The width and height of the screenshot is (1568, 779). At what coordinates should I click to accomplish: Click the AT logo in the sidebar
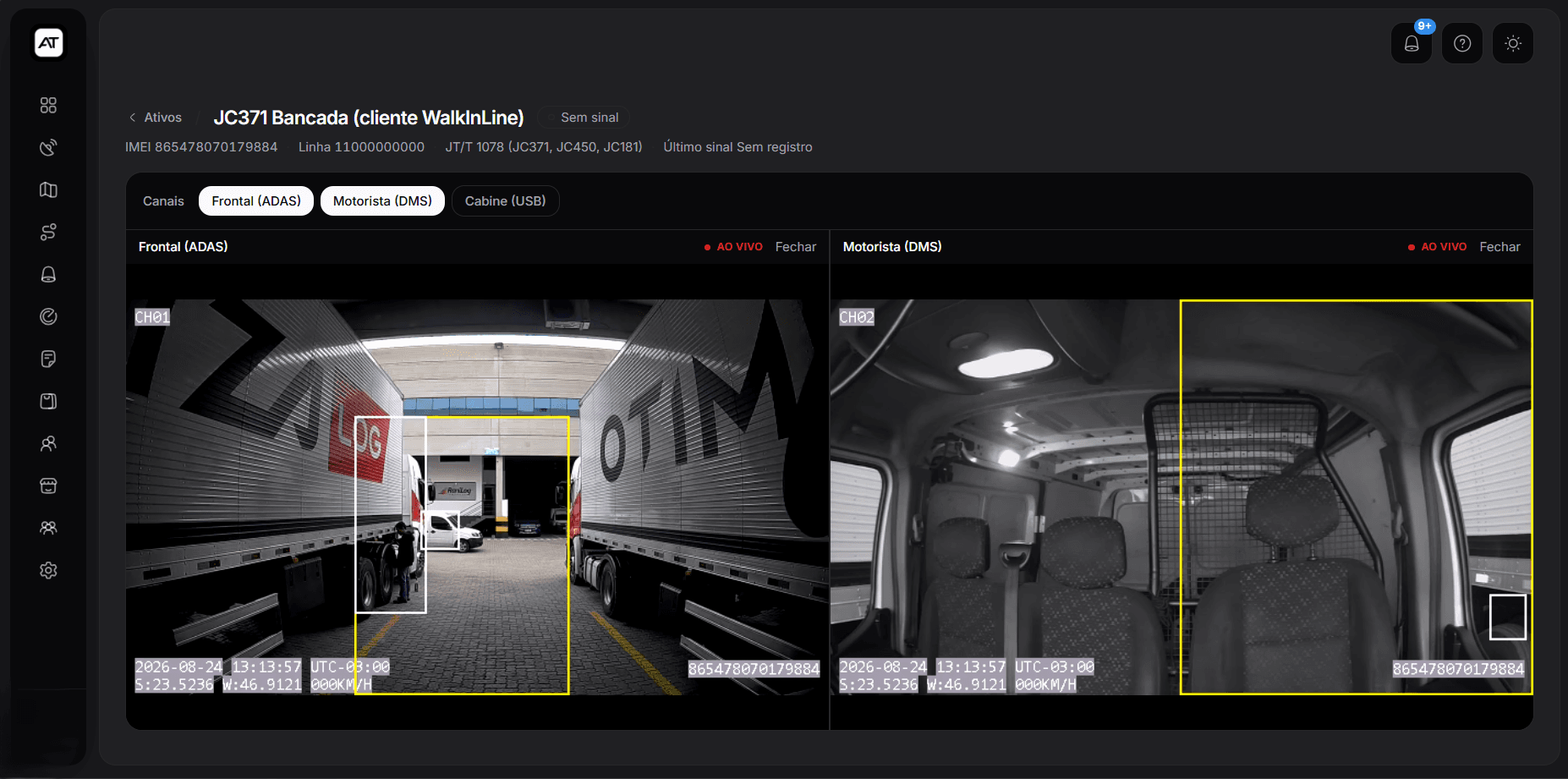pyautogui.click(x=48, y=43)
